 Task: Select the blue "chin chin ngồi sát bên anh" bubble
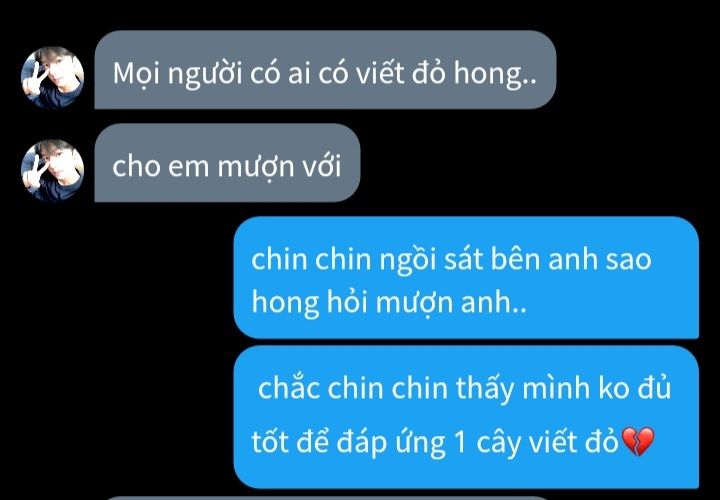coord(466,277)
